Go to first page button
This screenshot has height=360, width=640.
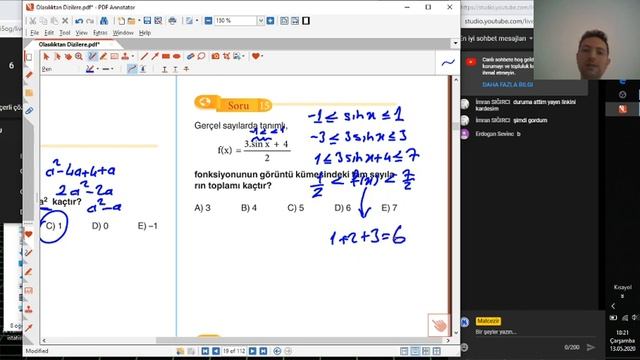pos(205,351)
